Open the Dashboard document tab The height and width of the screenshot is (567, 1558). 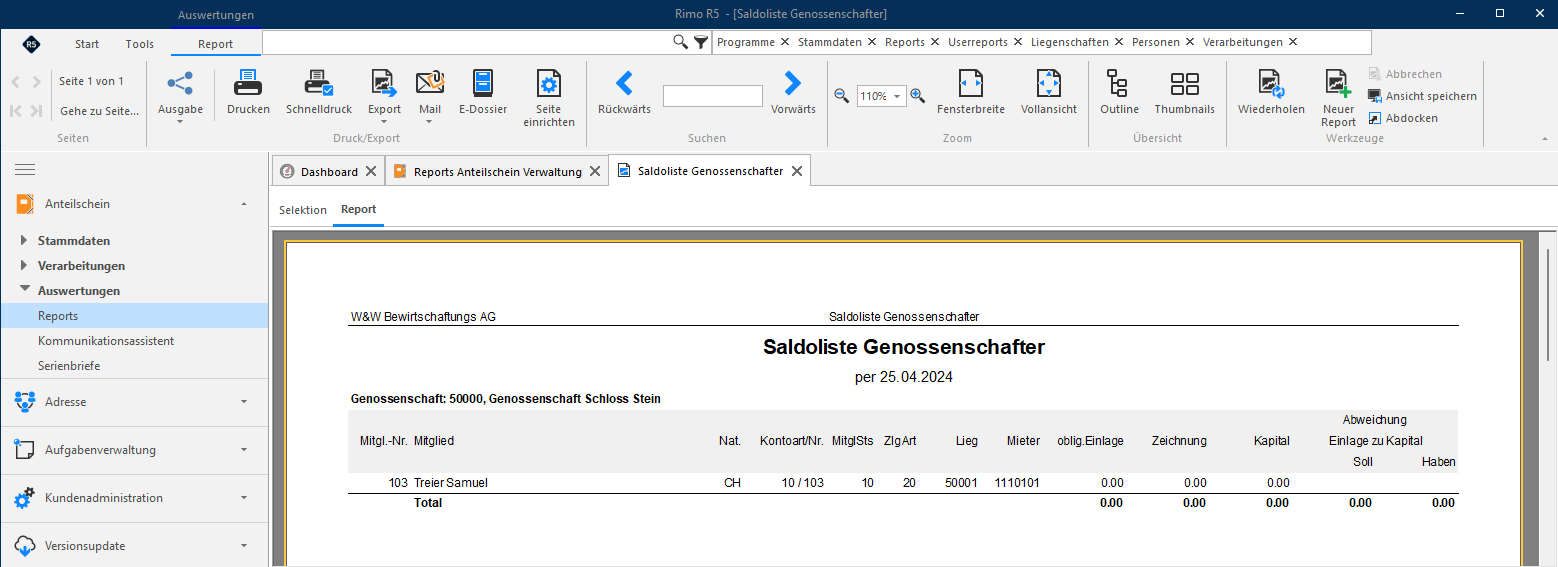pyautogui.click(x=329, y=172)
